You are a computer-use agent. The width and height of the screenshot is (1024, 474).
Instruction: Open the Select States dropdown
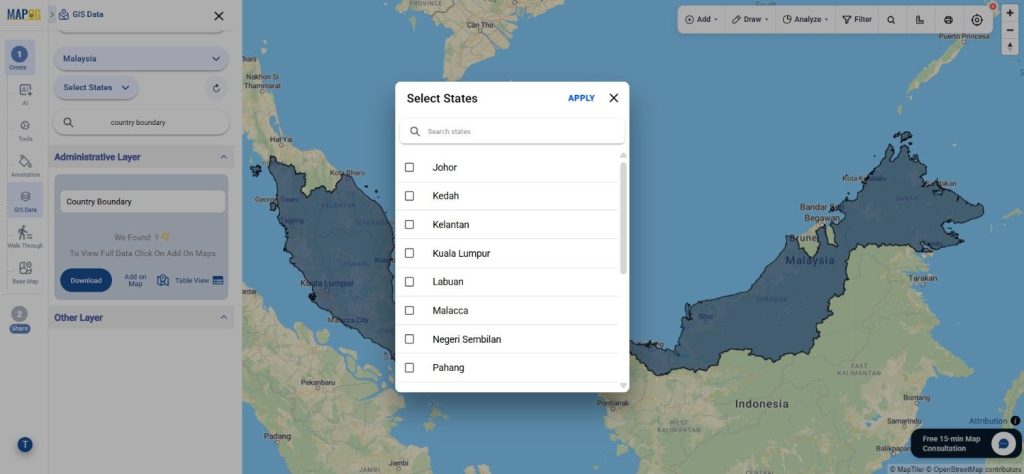[x=96, y=87]
